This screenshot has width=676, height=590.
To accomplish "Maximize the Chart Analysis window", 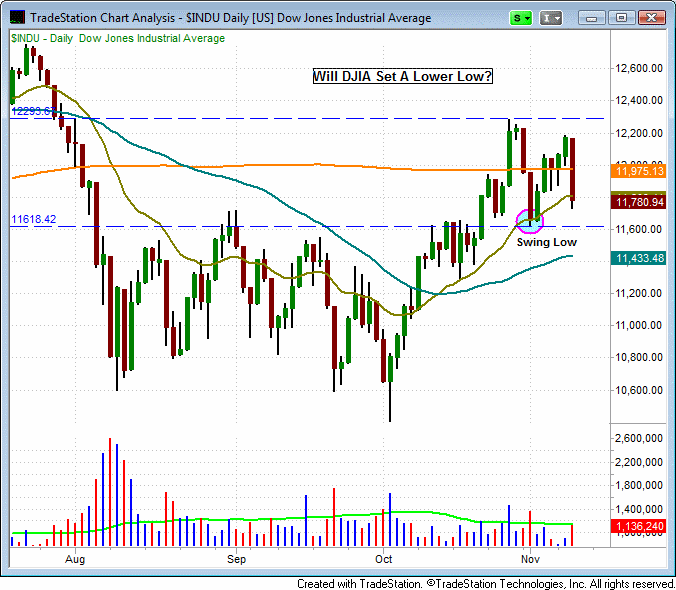I will (621, 18).
